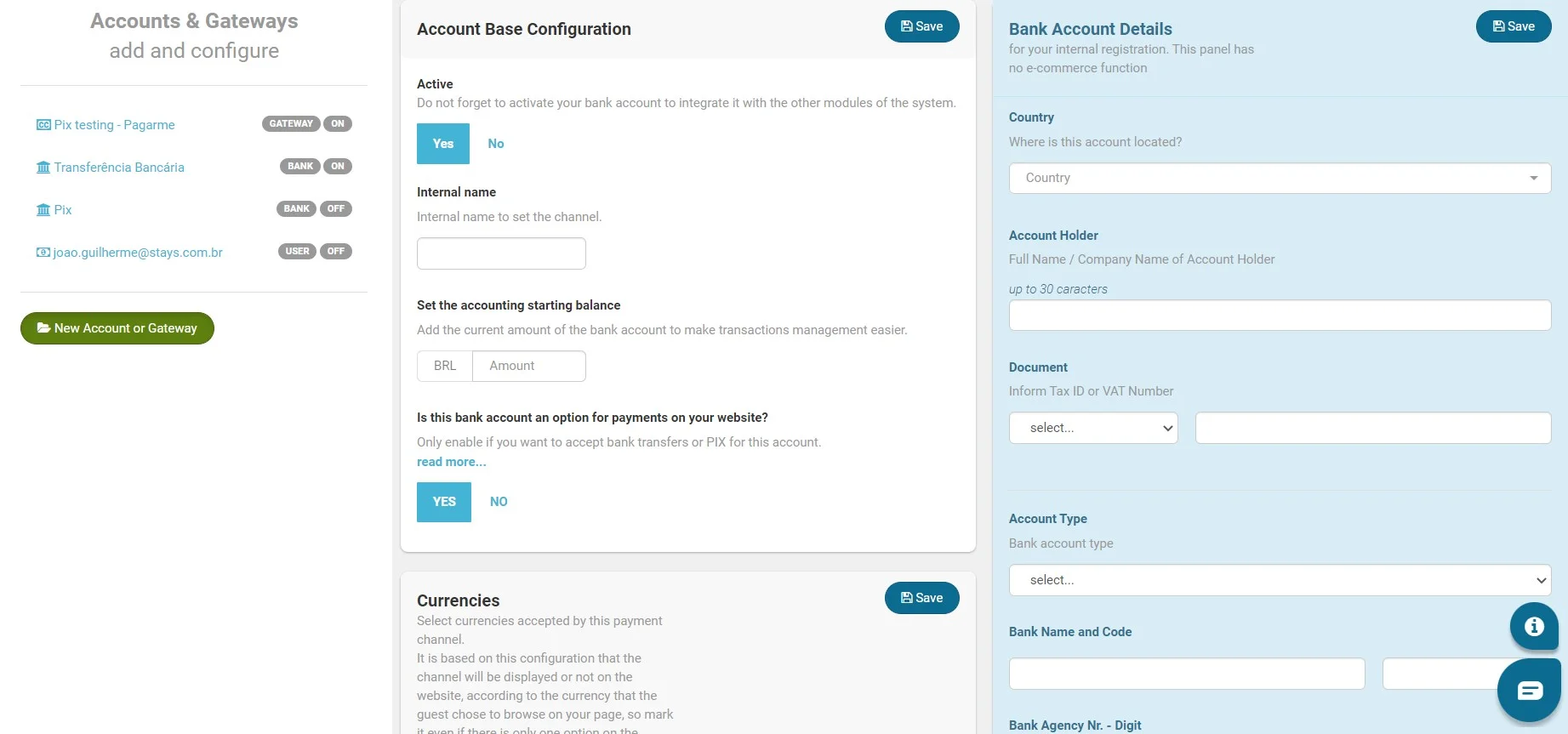The image size is (1568, 734).
Task: Expand the Document type select box
Action: pos(1093,428)
